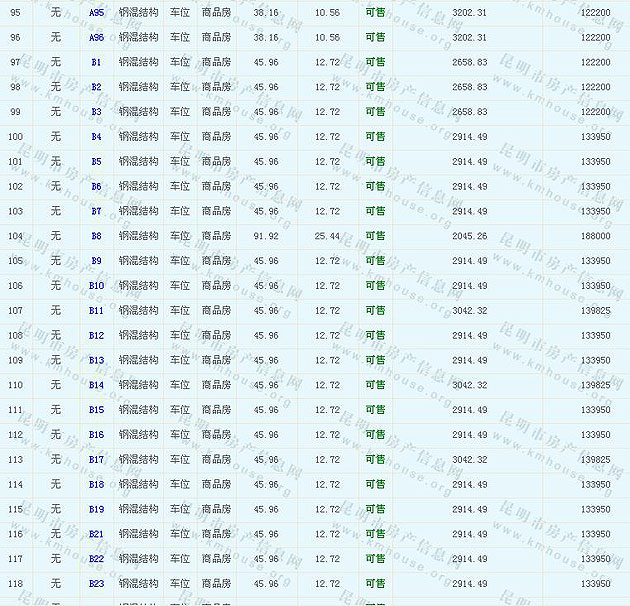This screenshot has width=630, height=606.
Task: Select the B3 unit link
Action: (x=96, y=112)
